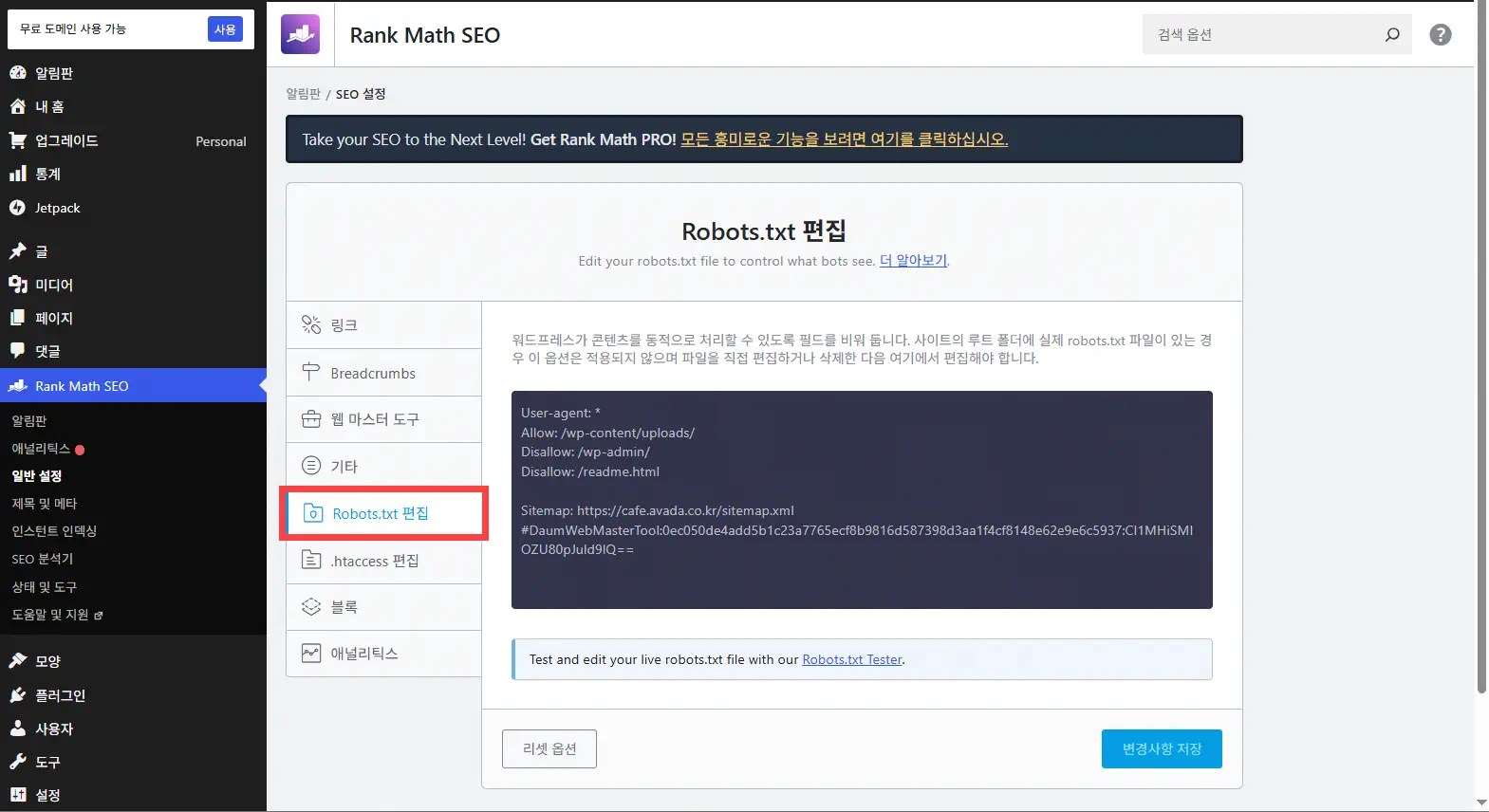Click the 웹 마스터 도구 toolbox icon
Screen dimensions: 1489x812
tap(311, 418)
